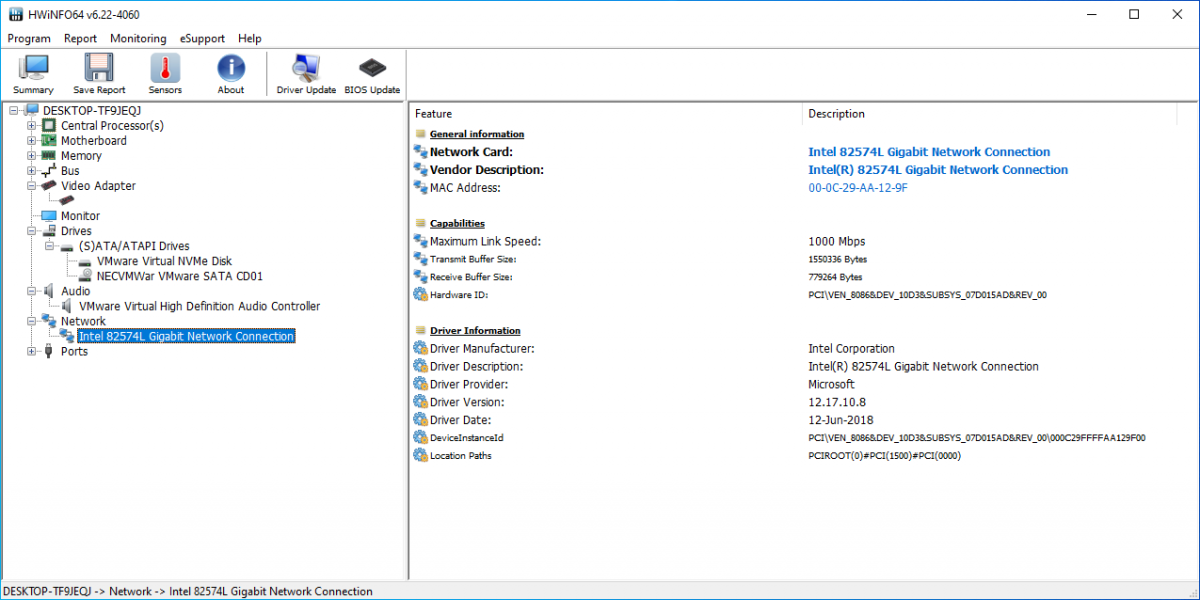
Task: Collapse the Drives tree node
Action: click(x=32, y=231)
